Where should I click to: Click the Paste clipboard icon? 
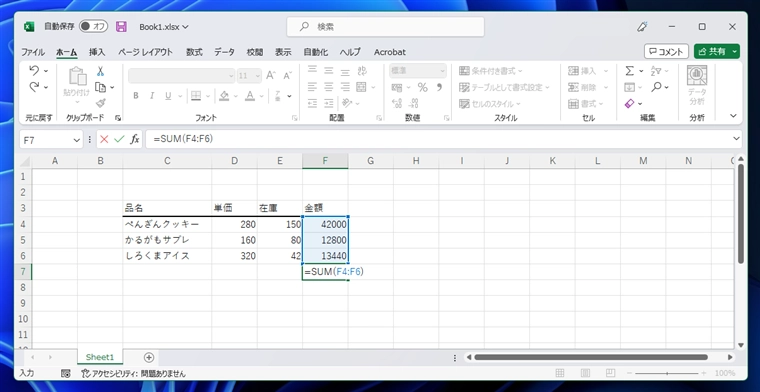coord(77,77)
